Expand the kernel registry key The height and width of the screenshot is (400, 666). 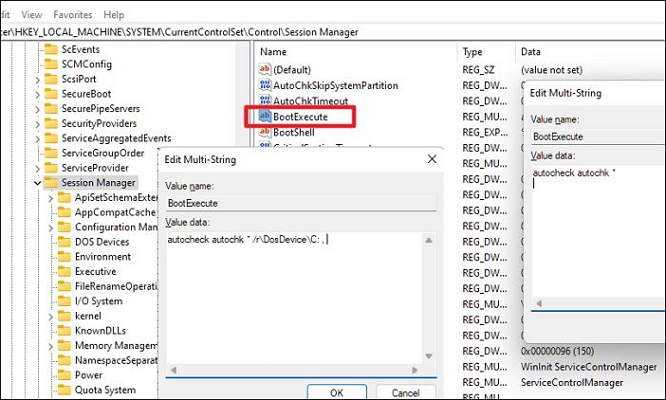click(x=52, y=316)
